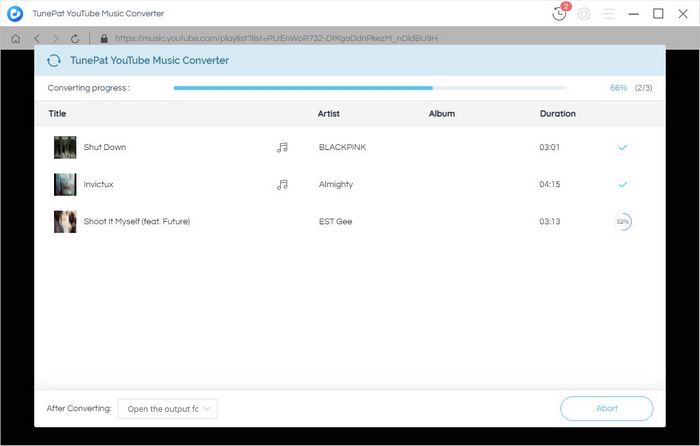The width and height of the screenshot is (700, 446).
Task: Click the After Converting label
Action: [x=79, y=408]
